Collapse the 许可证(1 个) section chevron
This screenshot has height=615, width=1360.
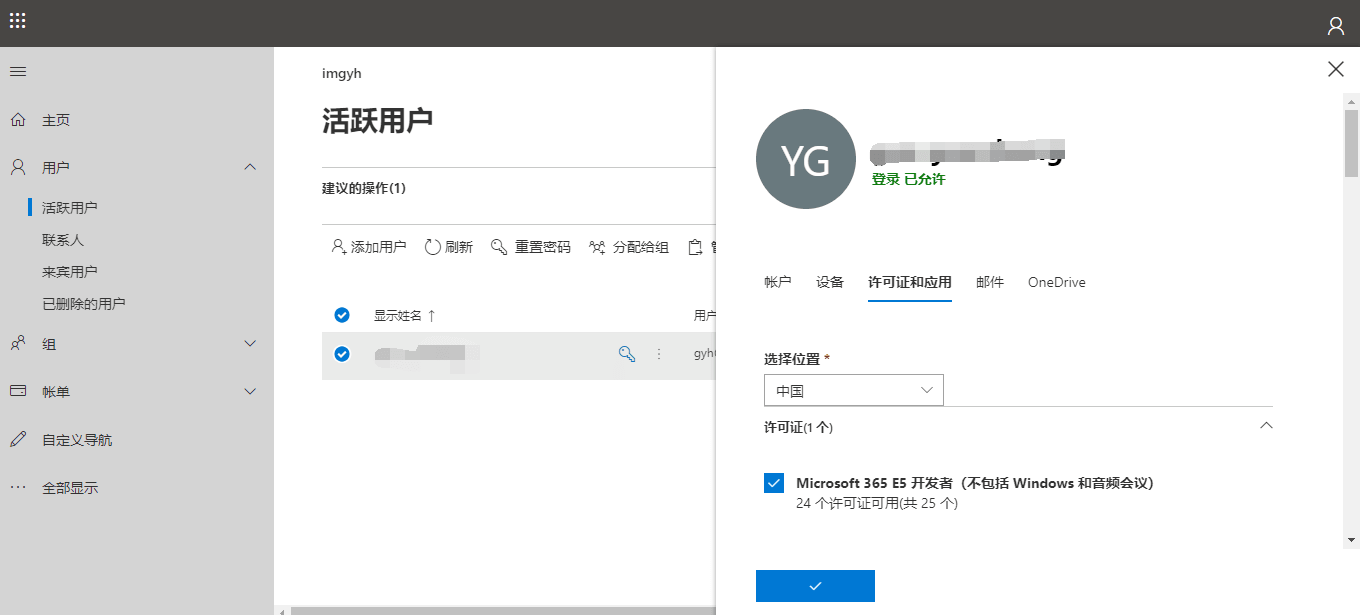1266,426
